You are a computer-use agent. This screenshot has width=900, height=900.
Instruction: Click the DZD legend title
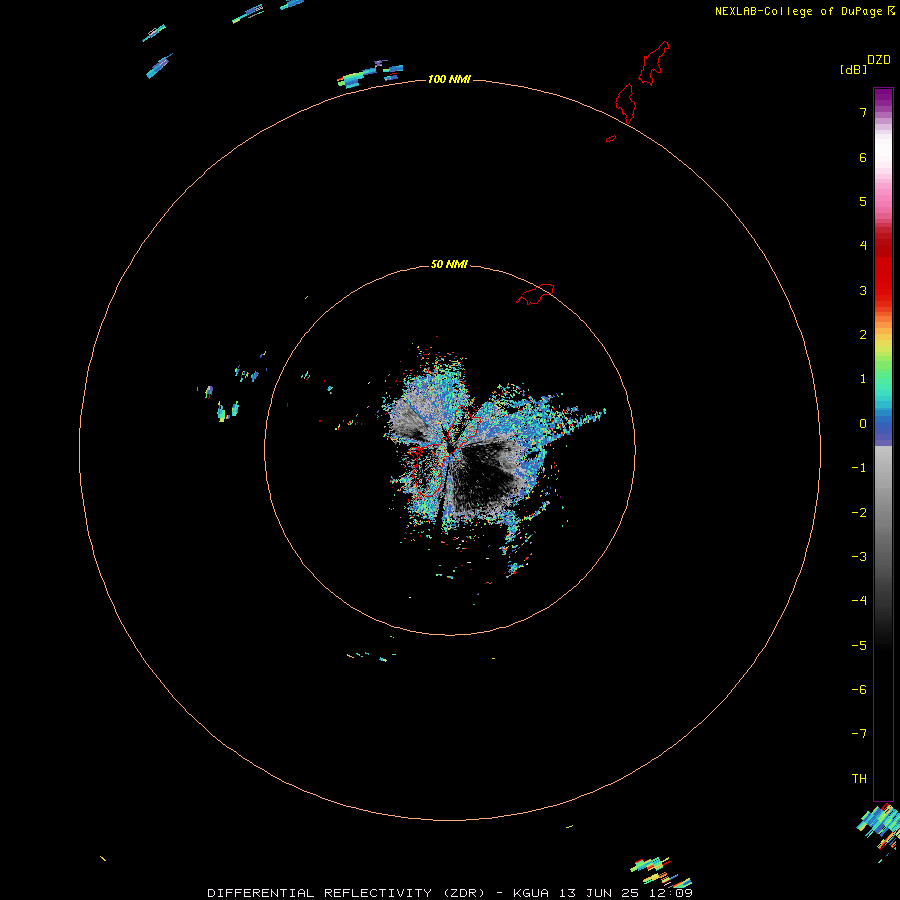click(878, 60)
